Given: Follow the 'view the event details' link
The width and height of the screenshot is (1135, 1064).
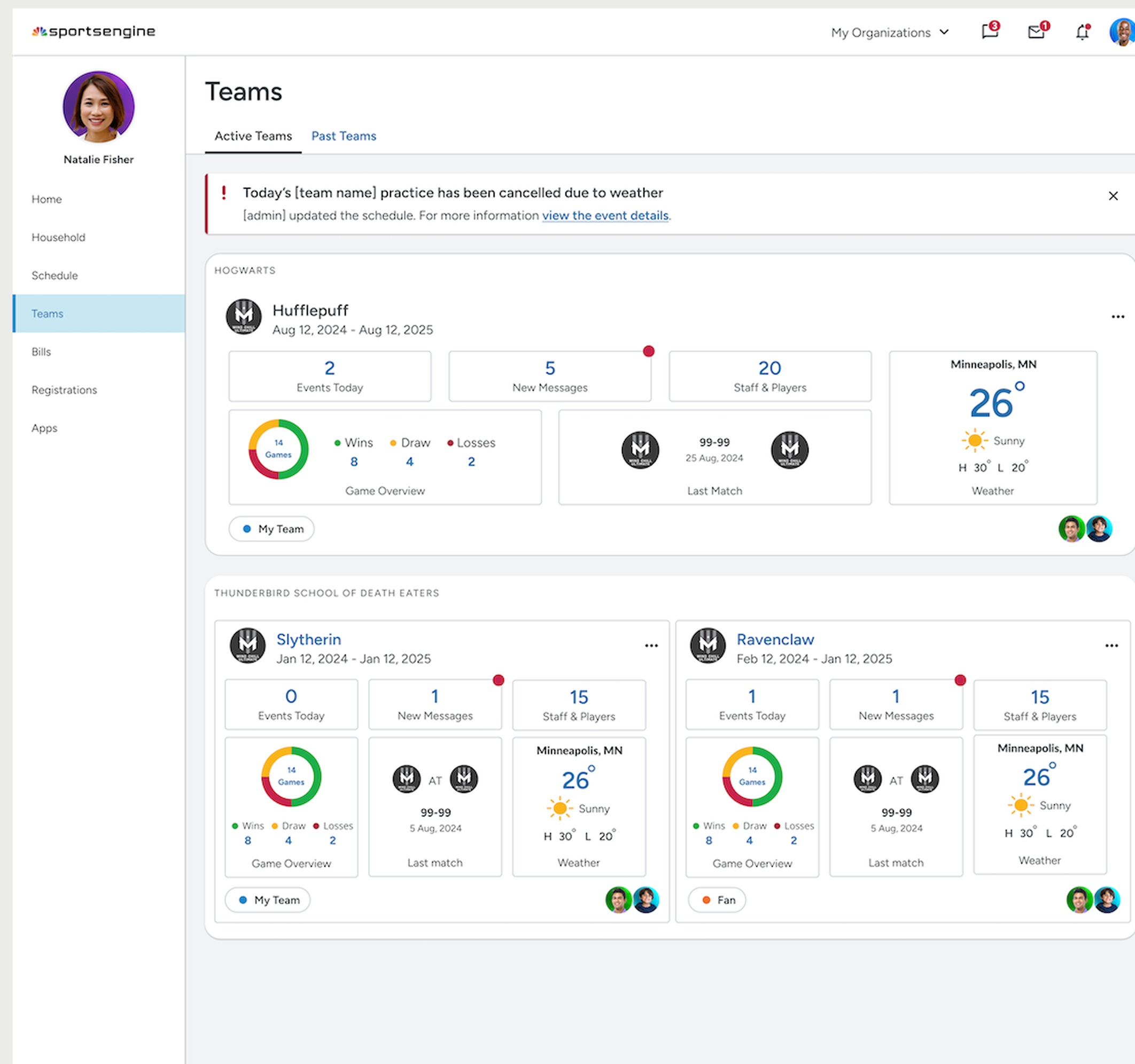Looking at the screenshot, I should pos(605,215).
